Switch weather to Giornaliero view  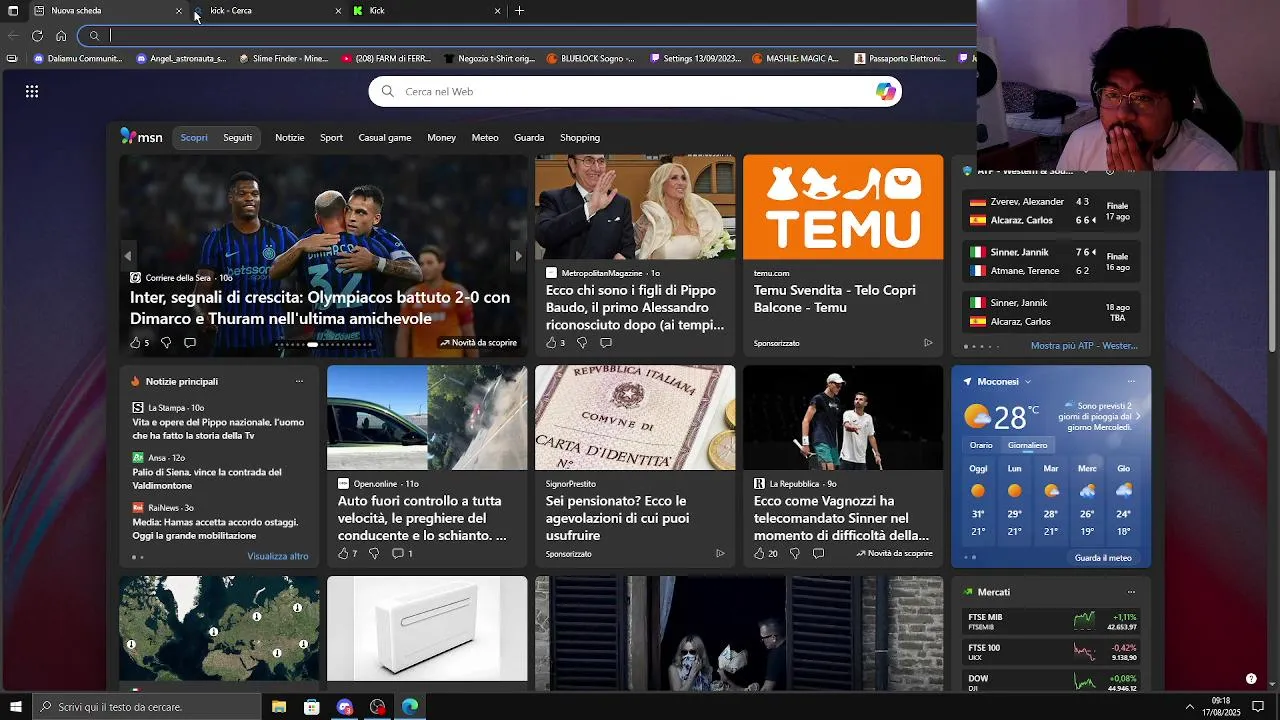(x=1027, y=445)
